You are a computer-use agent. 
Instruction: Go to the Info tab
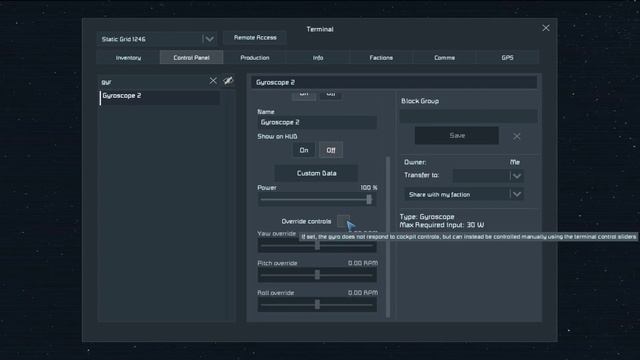click(318, 58)
